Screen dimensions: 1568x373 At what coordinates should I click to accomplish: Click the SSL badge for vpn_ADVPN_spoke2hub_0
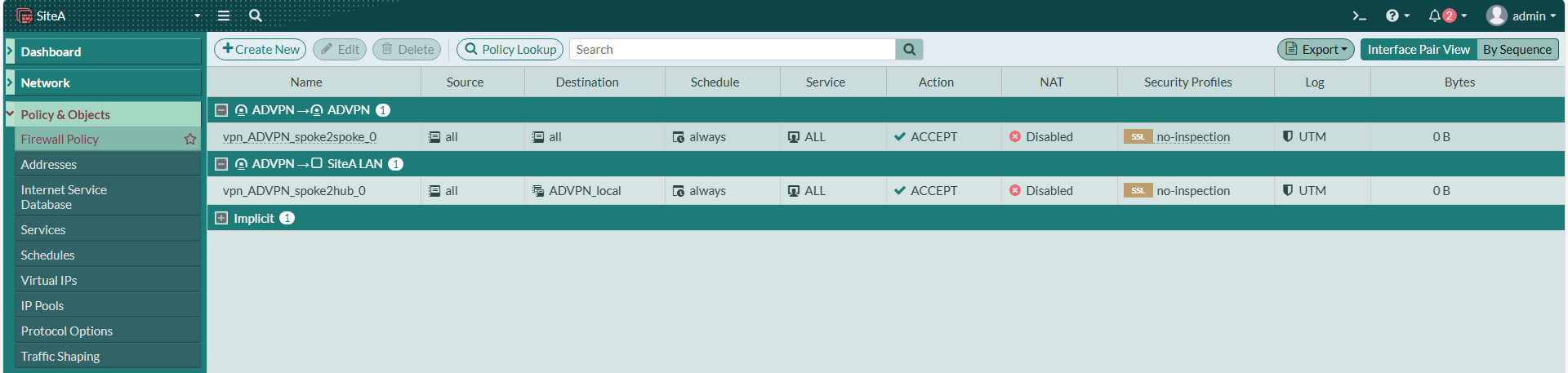(1138, 191)
